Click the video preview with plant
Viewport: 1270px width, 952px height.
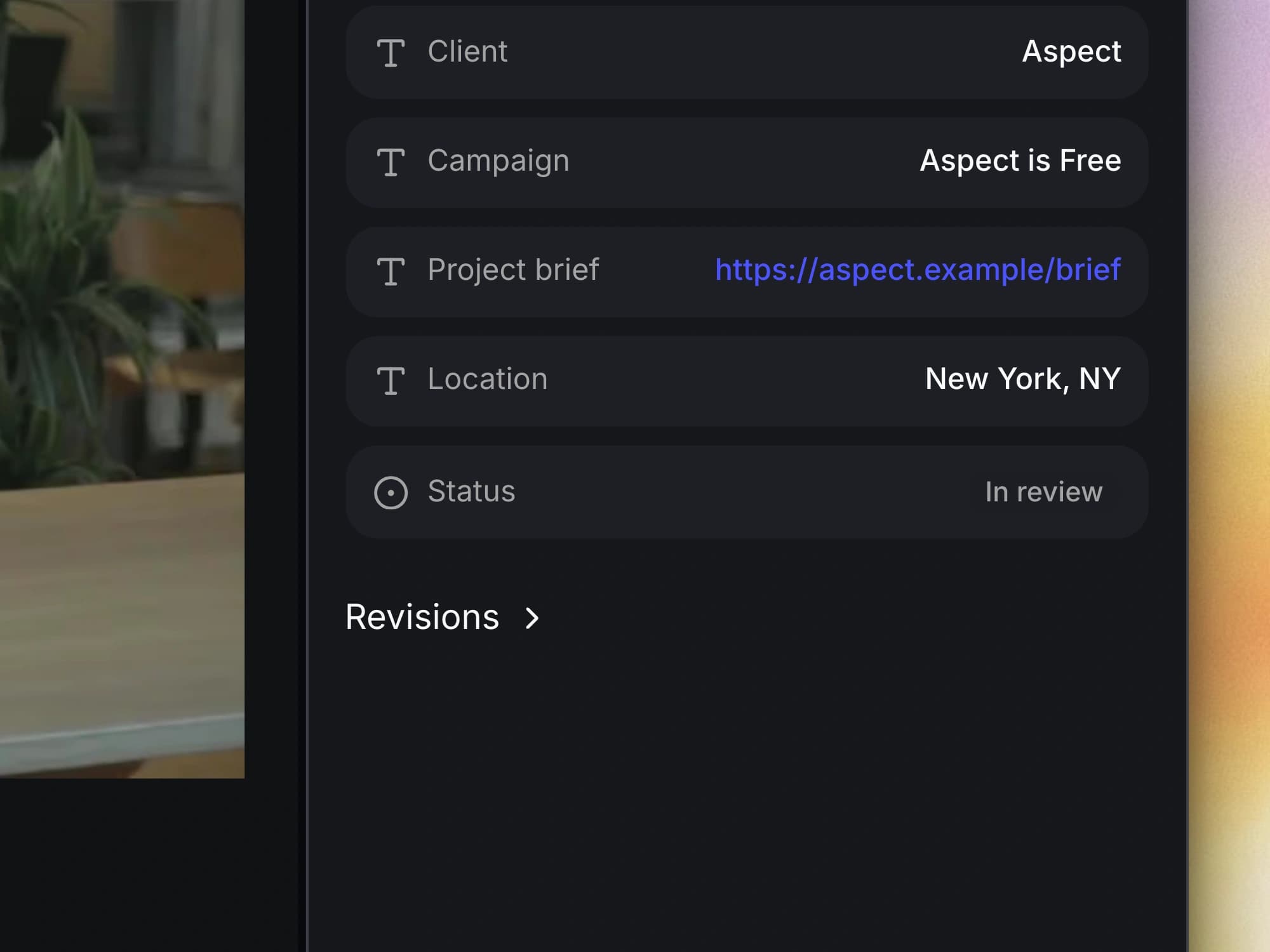click(x=122, y=388)
